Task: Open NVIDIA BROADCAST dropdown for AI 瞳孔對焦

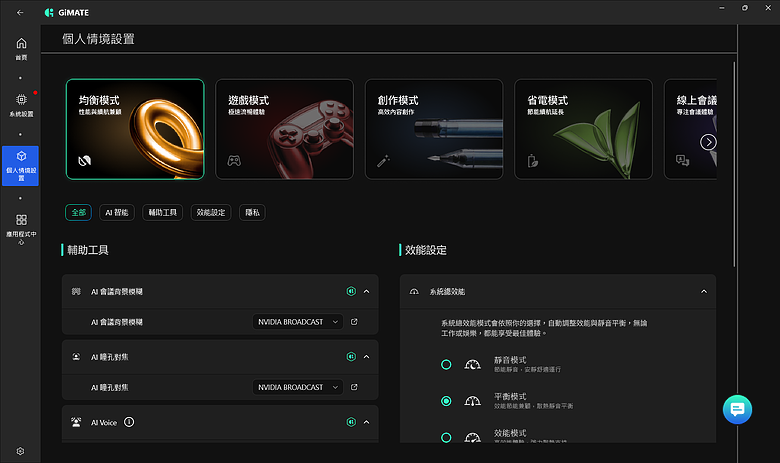Action: [x=297, y=387]
